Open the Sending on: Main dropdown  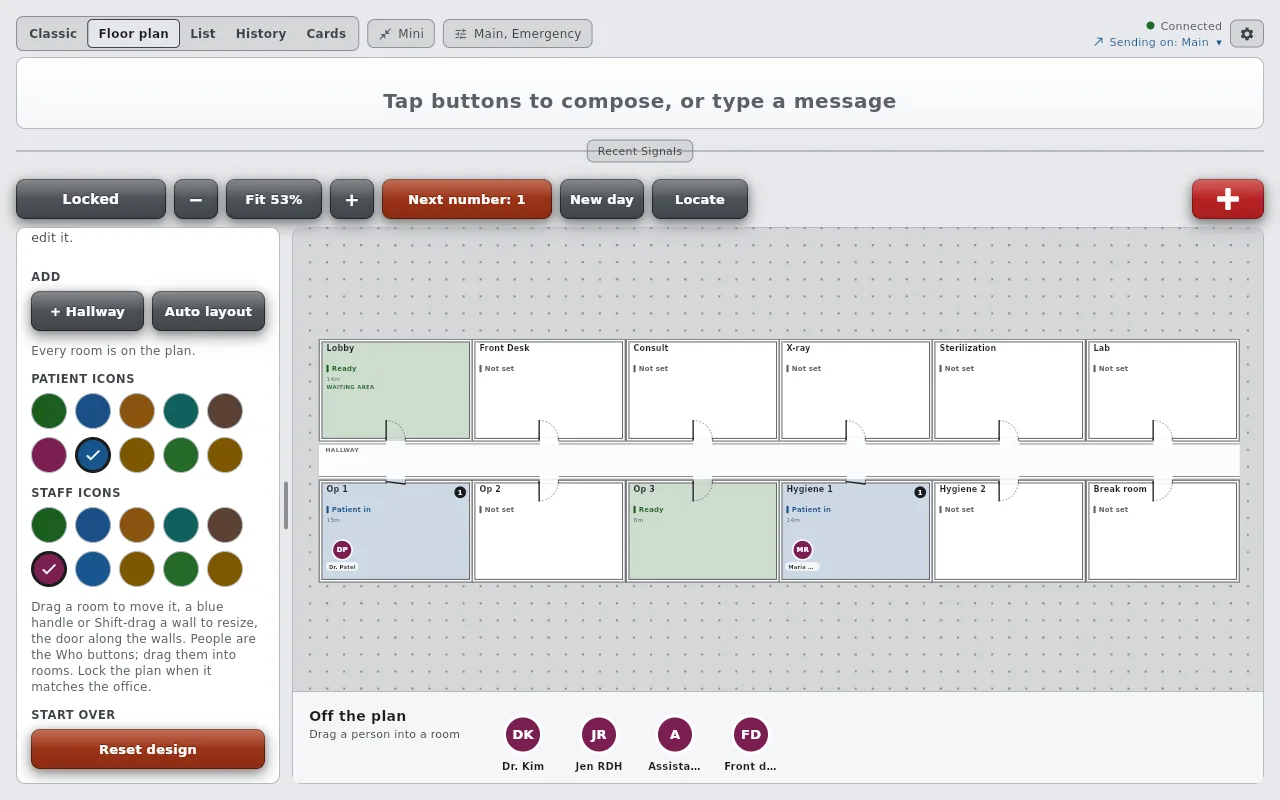coord(1158,42)
